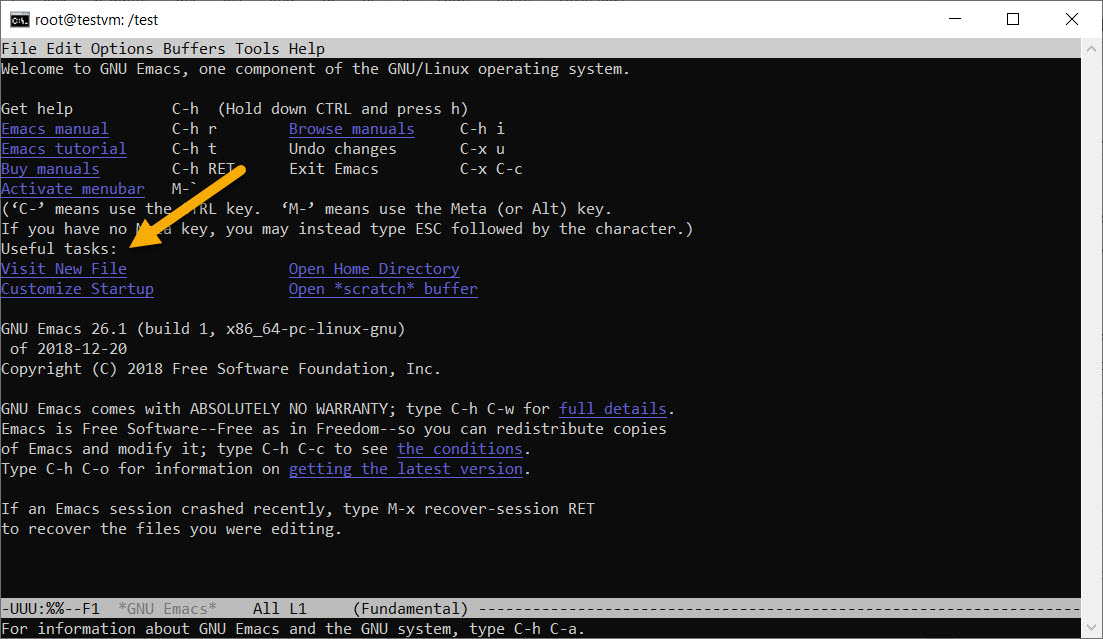This screenshot has width=1103, height=639.
Task: Click the 'Useful tasks:' heading
Action: (x=59, y=249)
